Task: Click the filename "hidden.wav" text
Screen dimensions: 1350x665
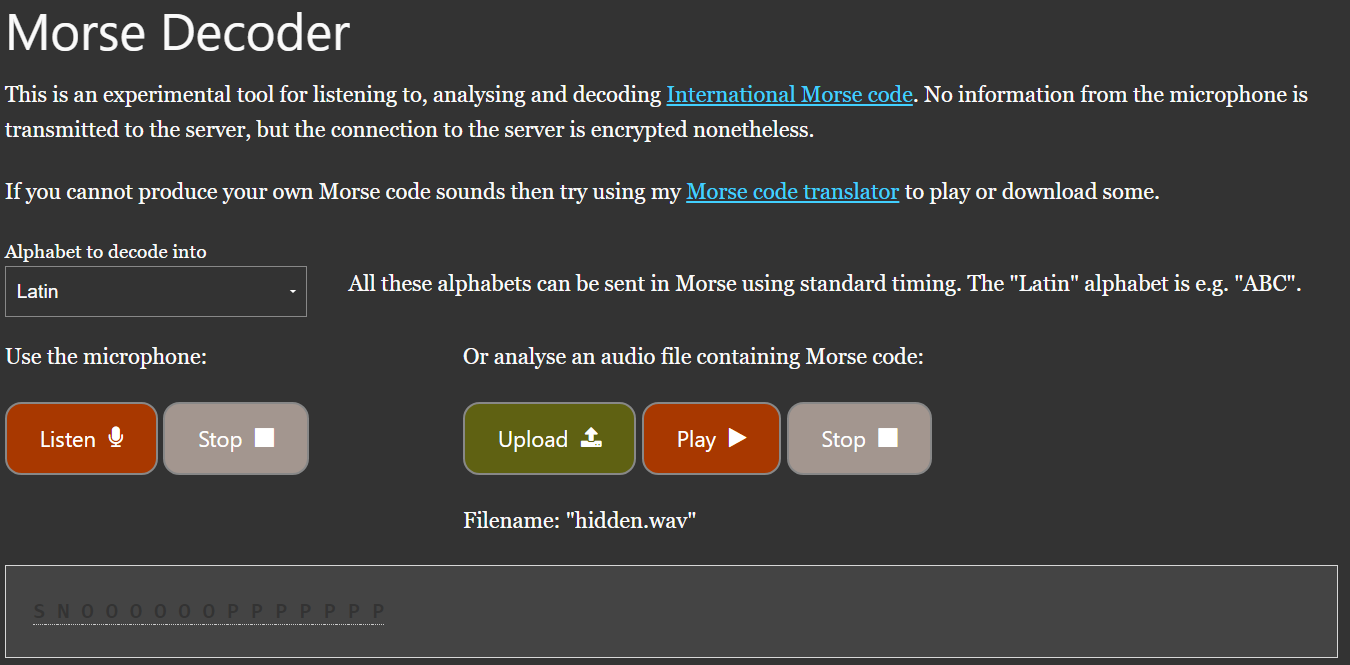Action: (x=579, y=521)
